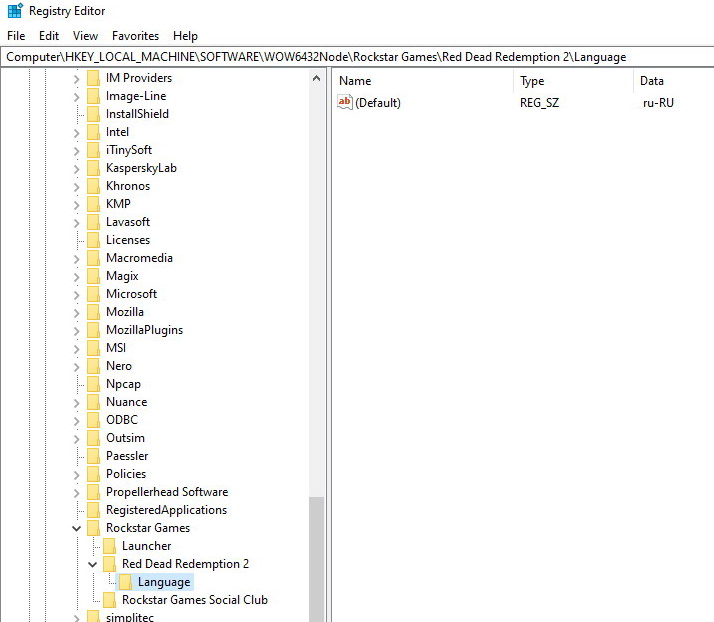Select the Language folder icon
The image size is (714, 622).
[125, 581]
